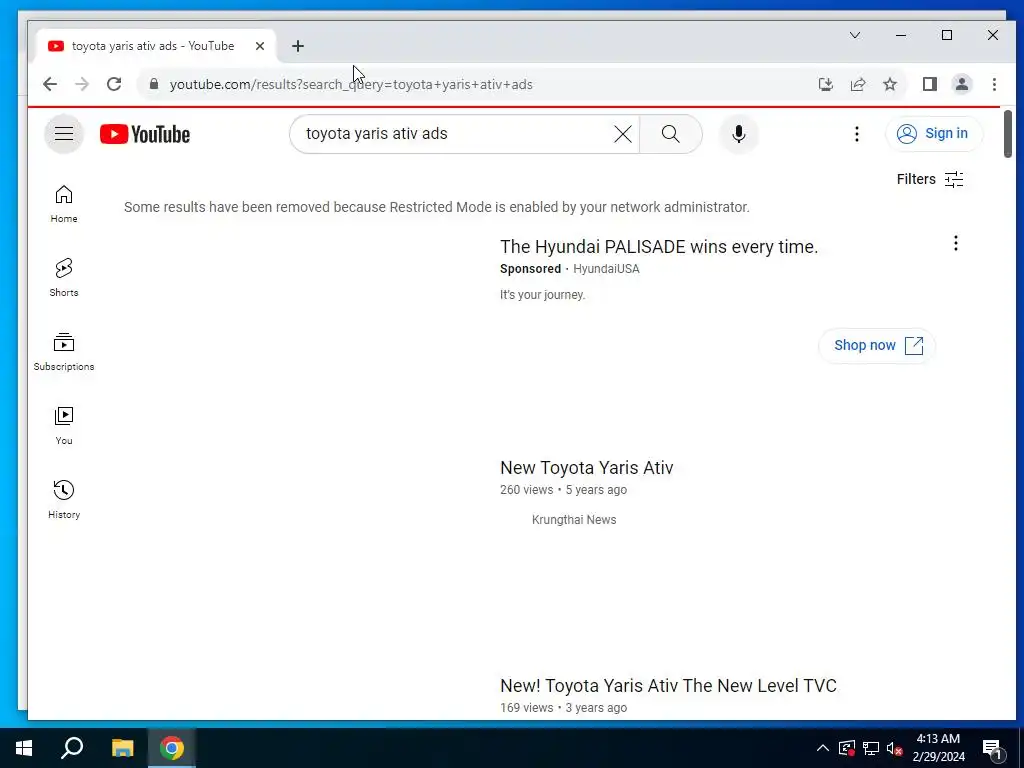Open HyundaiUSA advertiser link
The image size is (1024, 768).
click(606, 269)
